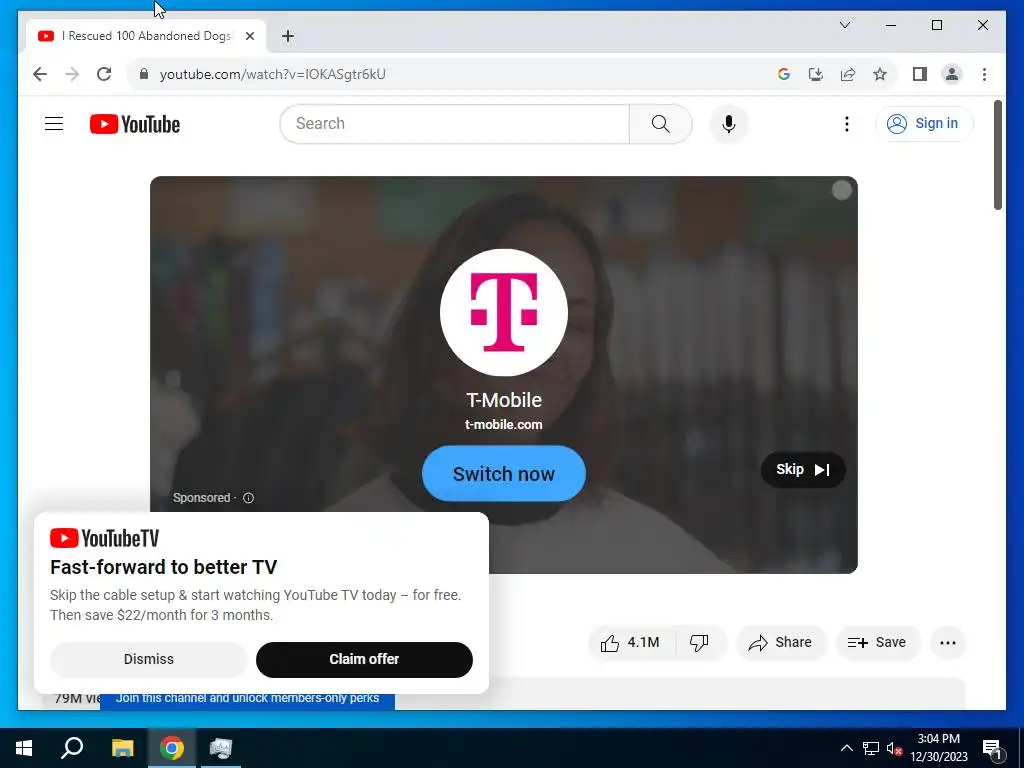Click the T-Mobile logo in the ad
Viewport: 1024px width, 768px height.
pyautogui.click(x=504, y=312)
